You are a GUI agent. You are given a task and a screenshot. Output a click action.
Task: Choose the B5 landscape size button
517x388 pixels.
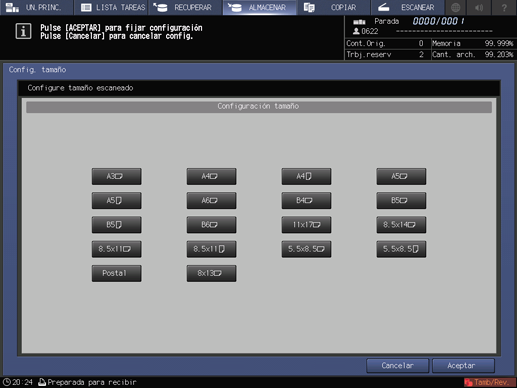pos(401,201)
